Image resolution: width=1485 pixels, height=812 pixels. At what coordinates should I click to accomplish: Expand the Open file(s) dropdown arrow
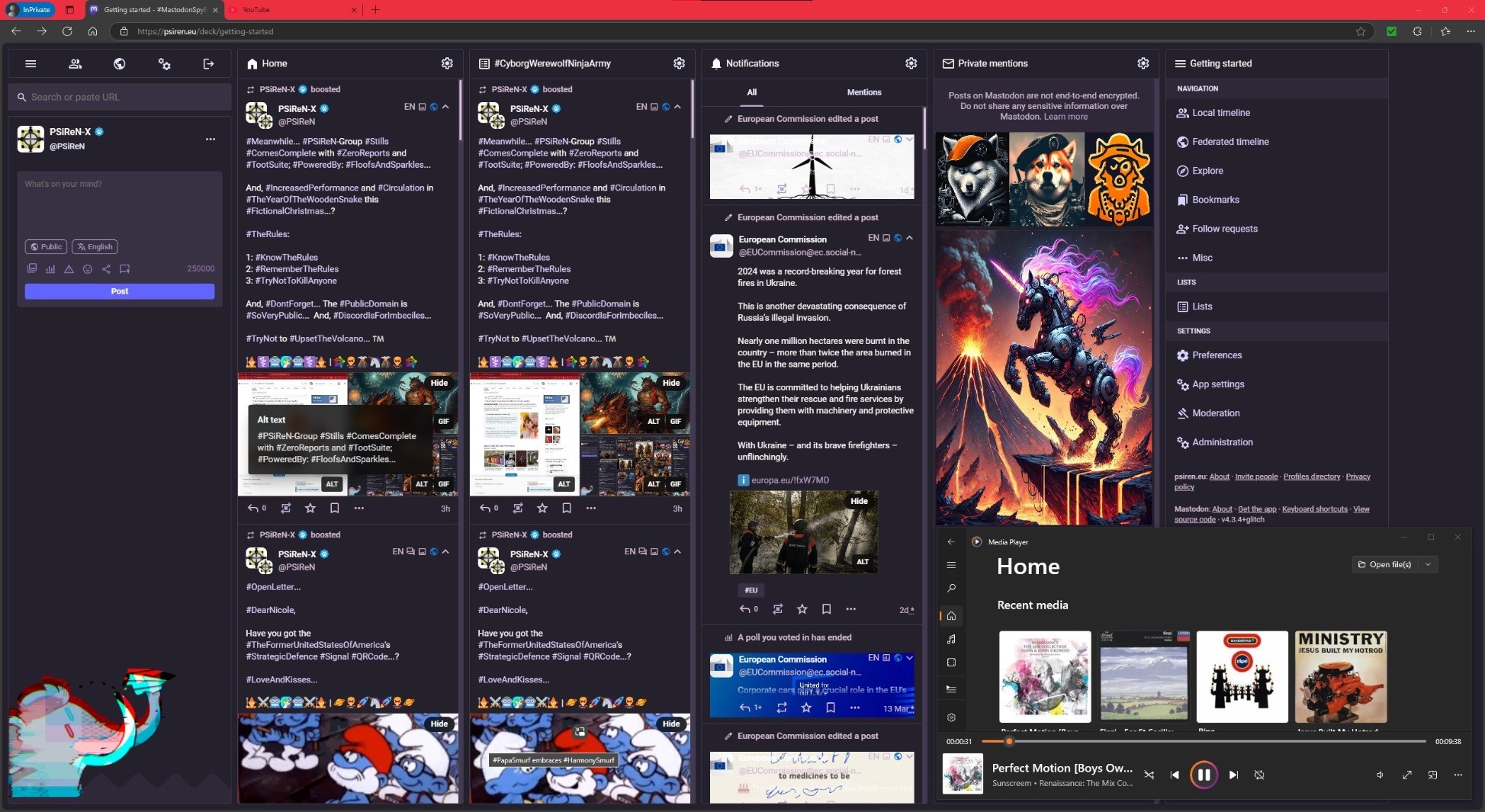[1428, 564]
